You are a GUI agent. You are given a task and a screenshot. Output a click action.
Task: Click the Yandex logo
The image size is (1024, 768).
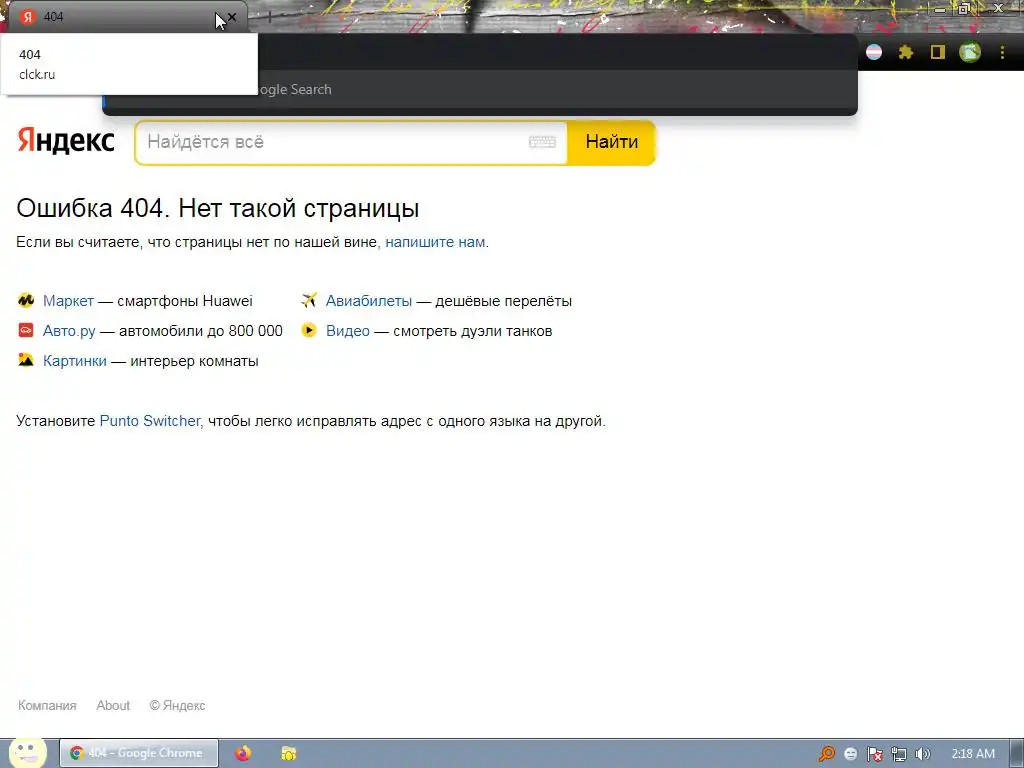pos(65,140)
